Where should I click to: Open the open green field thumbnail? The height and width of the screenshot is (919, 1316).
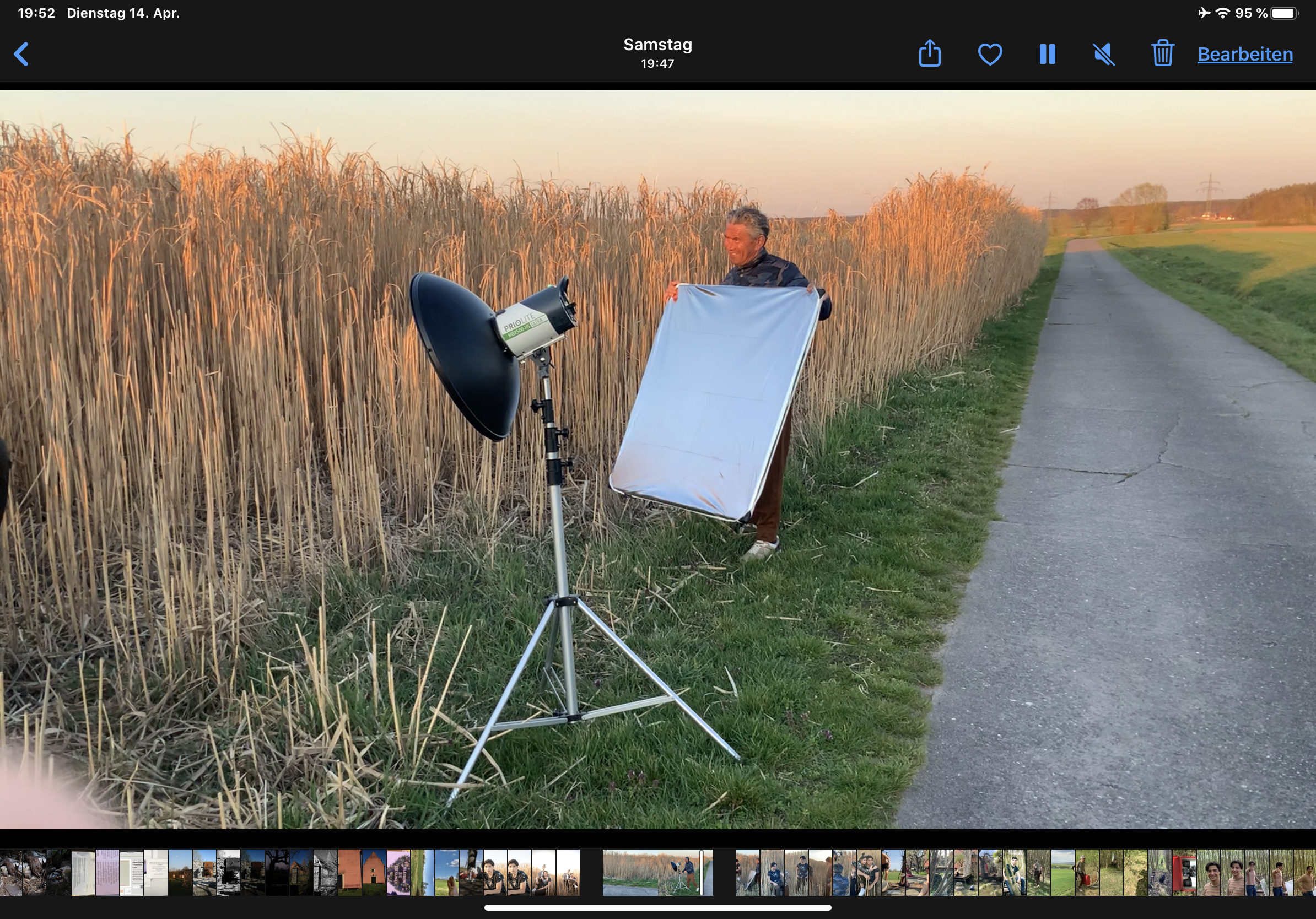[1062, 873]
